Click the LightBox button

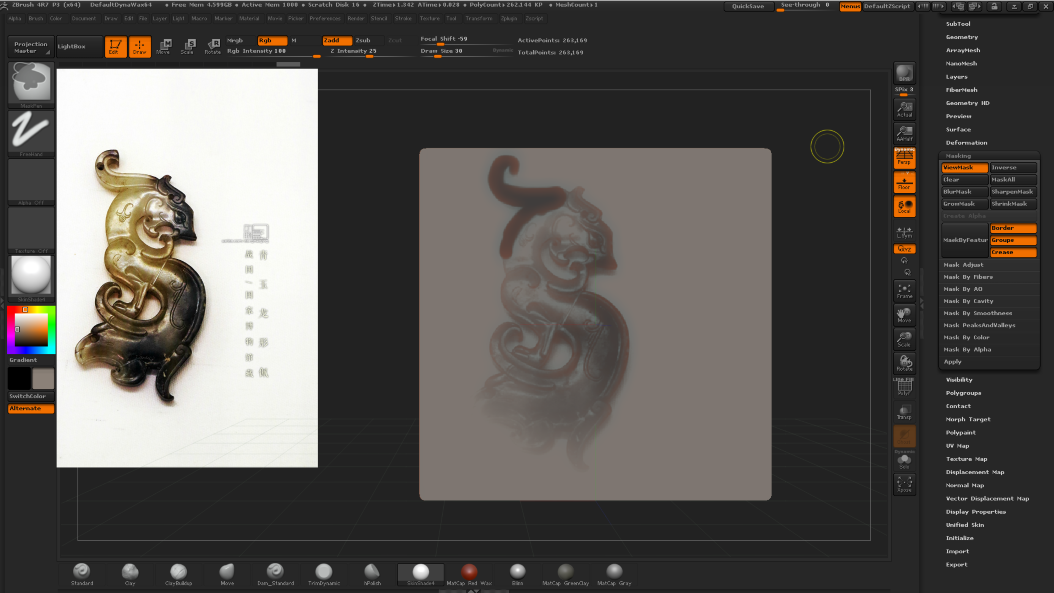coord(79,46)
